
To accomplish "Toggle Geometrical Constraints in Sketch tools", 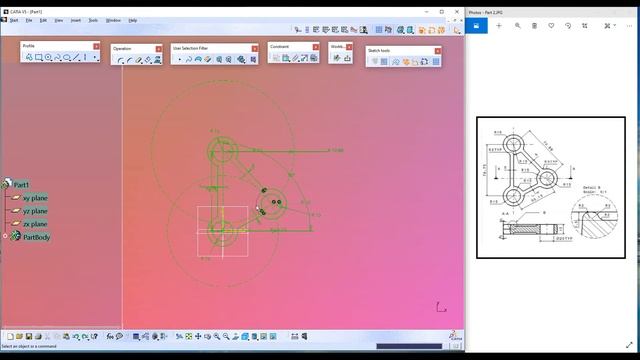I will coord(406,62).
